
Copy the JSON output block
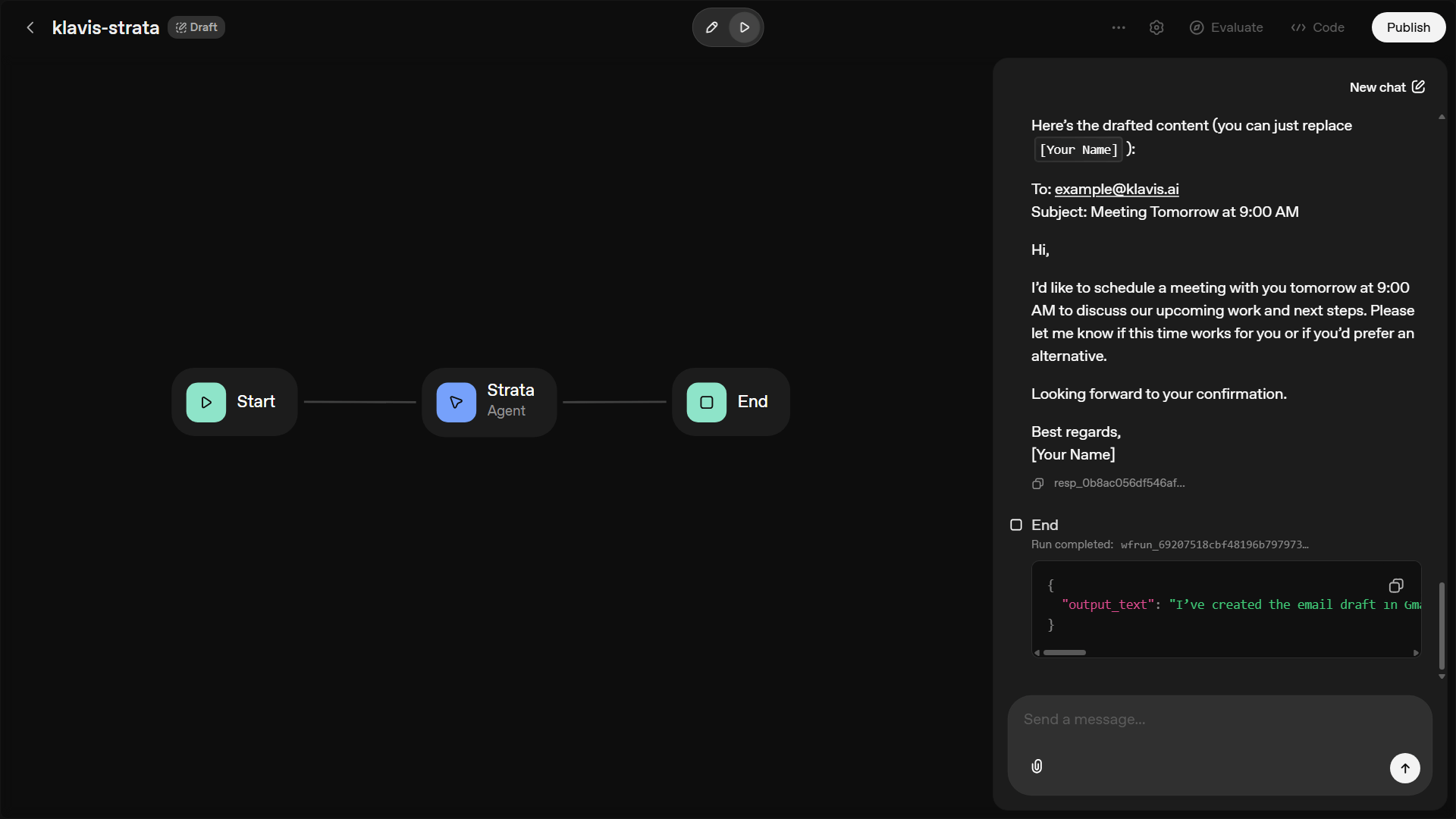[1395, 585]
